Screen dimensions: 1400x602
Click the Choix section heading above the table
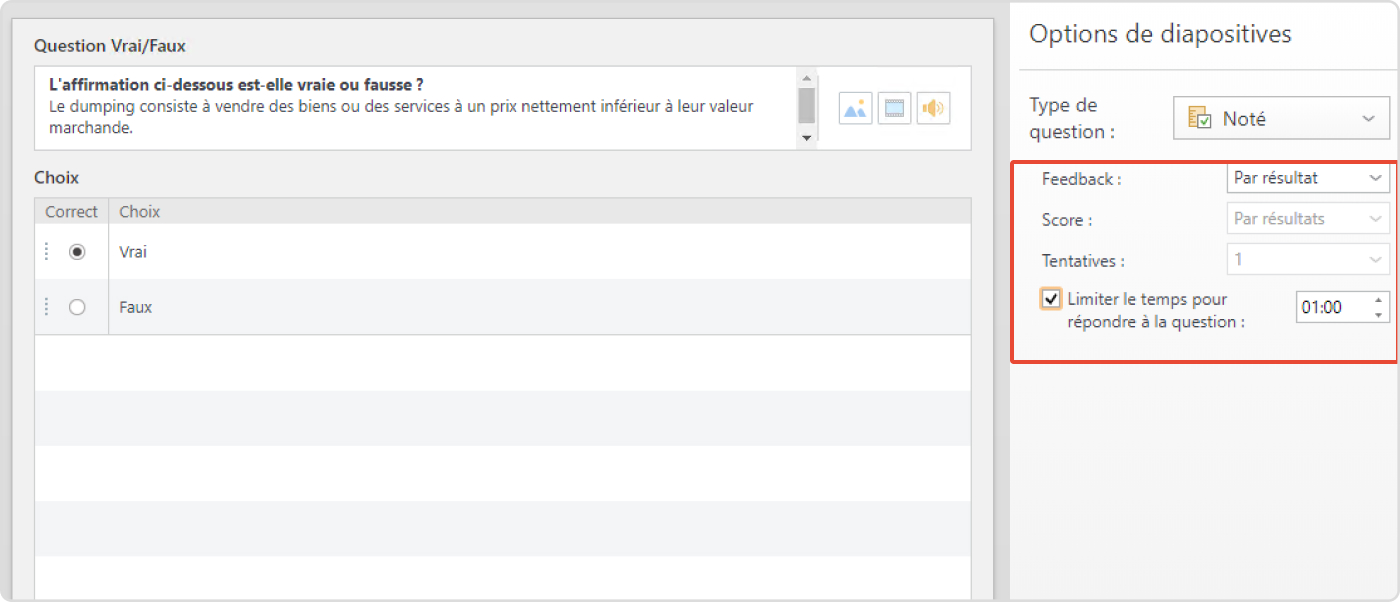click(x=56, y=178)
